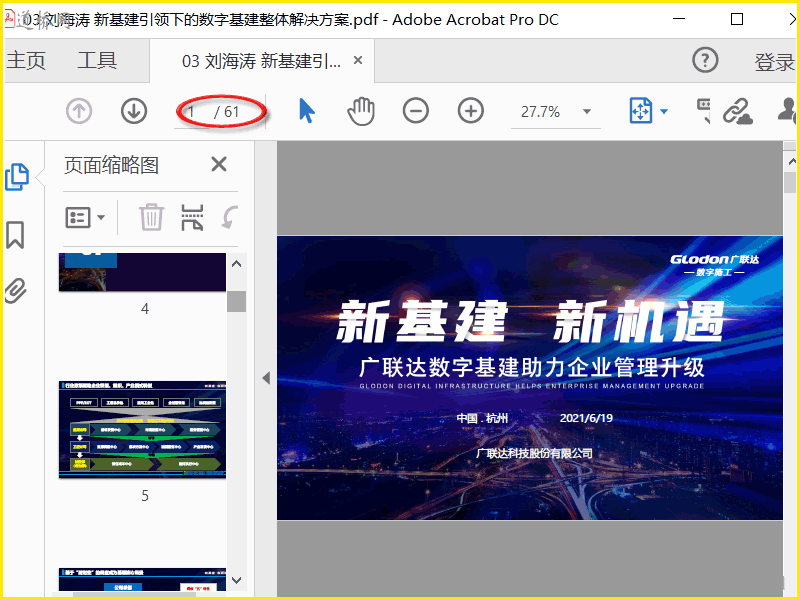The width and height of the screenshot is (800, 600).
Task: Click thumbnail scrollbar up arrow
Action: click(x=236, y=264)
